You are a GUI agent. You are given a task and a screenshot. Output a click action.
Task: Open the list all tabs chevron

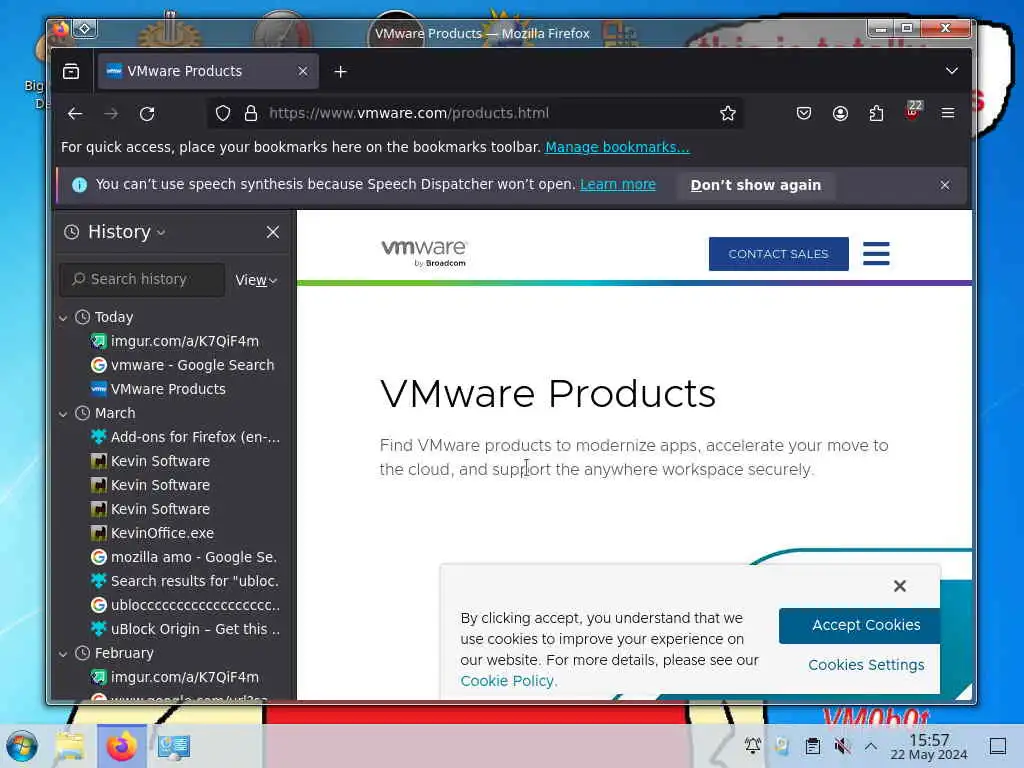click(x=952, y=71)
